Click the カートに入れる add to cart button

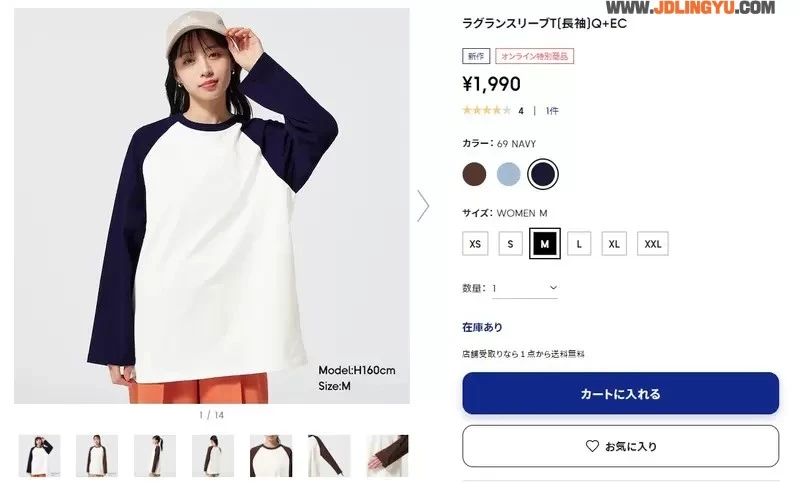coord(621,393)
